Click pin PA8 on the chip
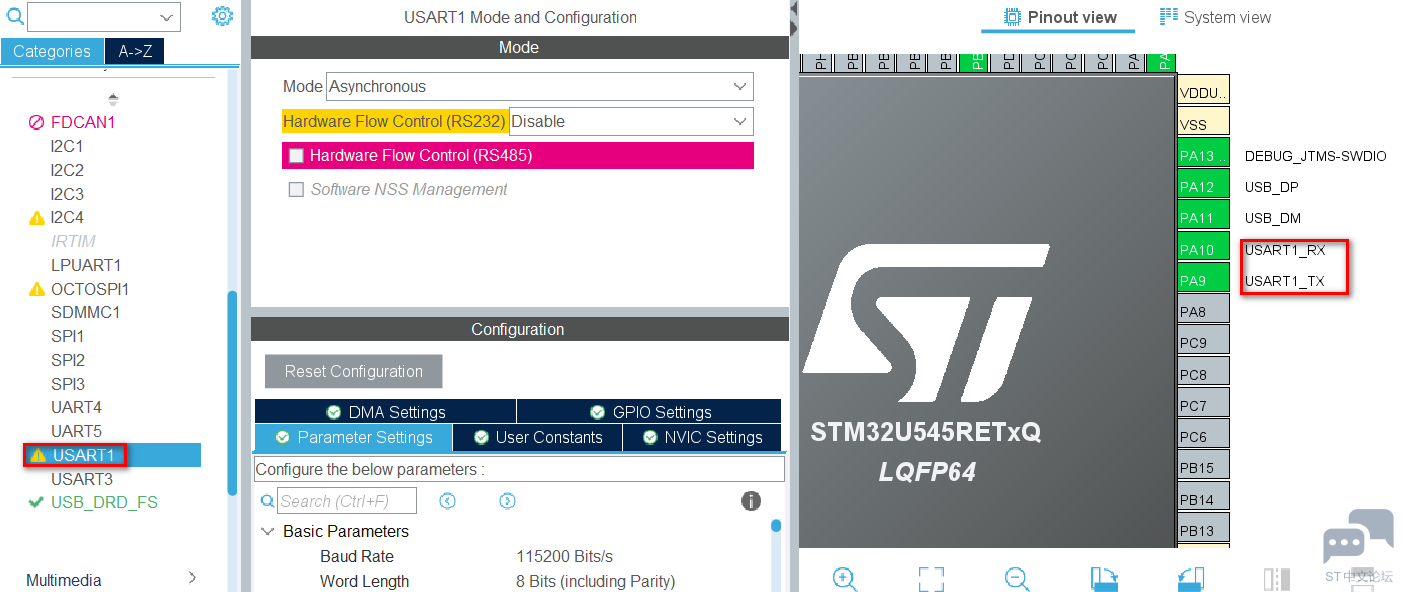Viewport: 1402px width, 592px height. (1203, 311)
